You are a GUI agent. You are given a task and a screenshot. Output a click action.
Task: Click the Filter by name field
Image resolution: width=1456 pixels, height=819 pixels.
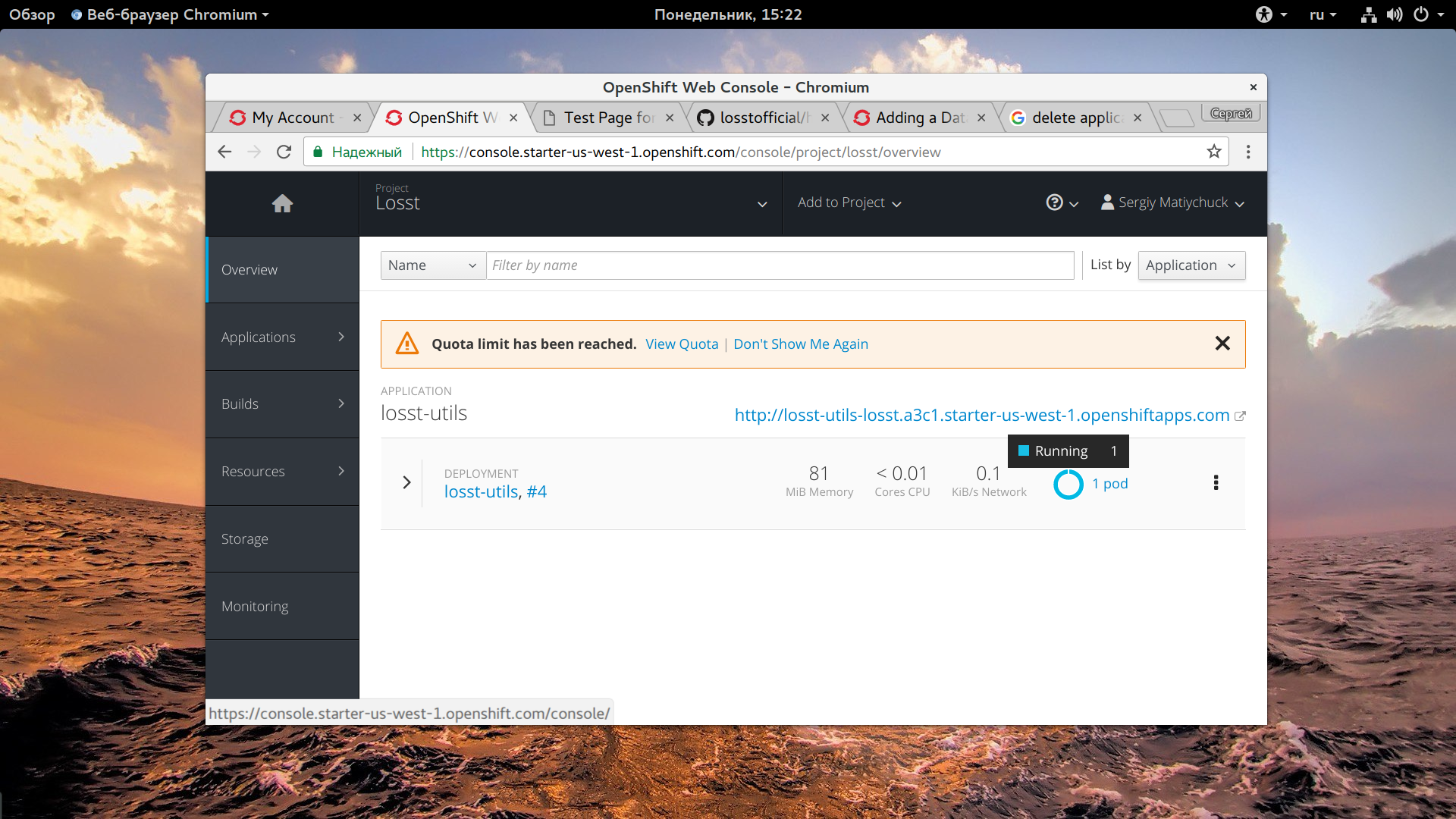[780, 265]
